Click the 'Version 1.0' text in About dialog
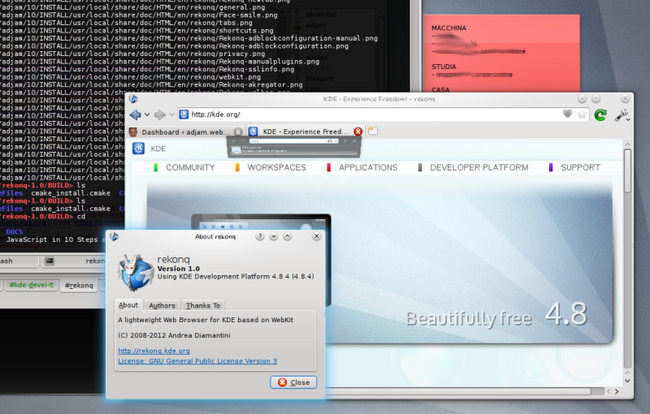650x414 pixels. [178, 269]
